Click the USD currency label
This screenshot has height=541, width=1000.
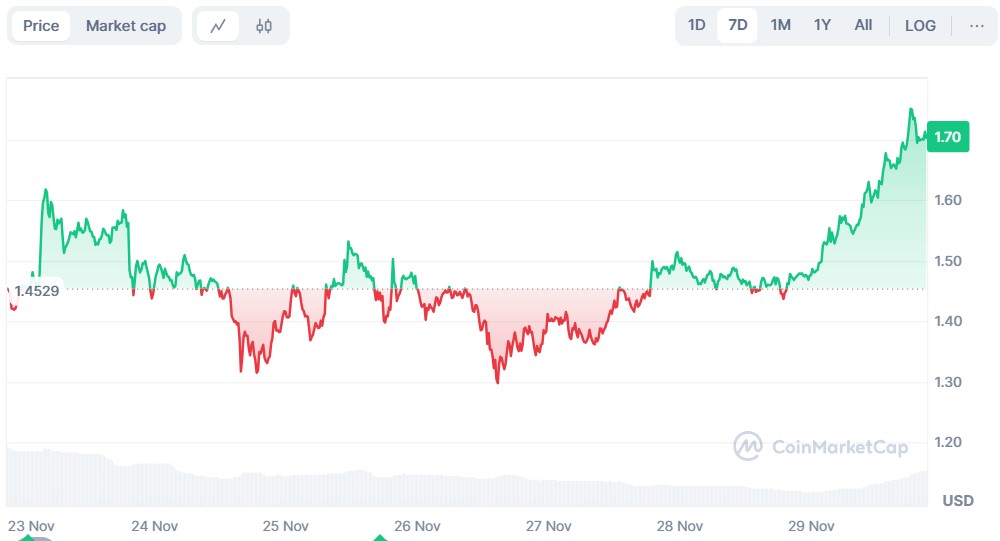coord(958,500)
